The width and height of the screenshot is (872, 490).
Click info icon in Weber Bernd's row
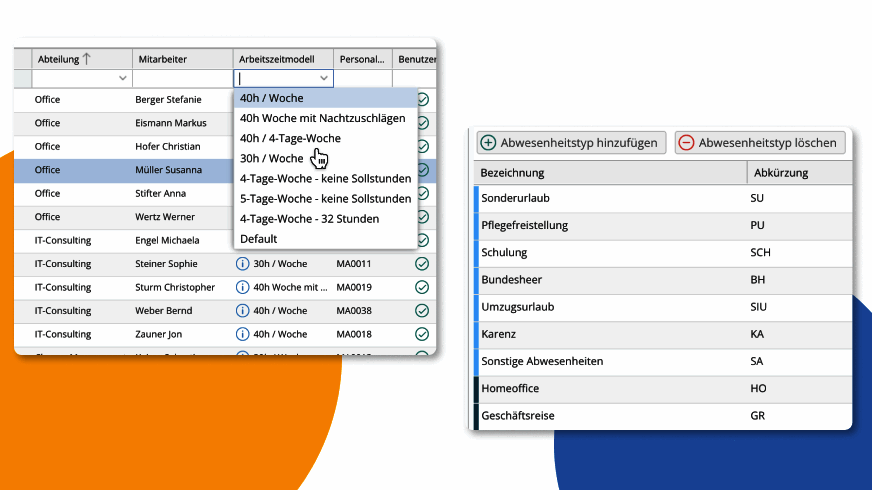tap(242, 310)
